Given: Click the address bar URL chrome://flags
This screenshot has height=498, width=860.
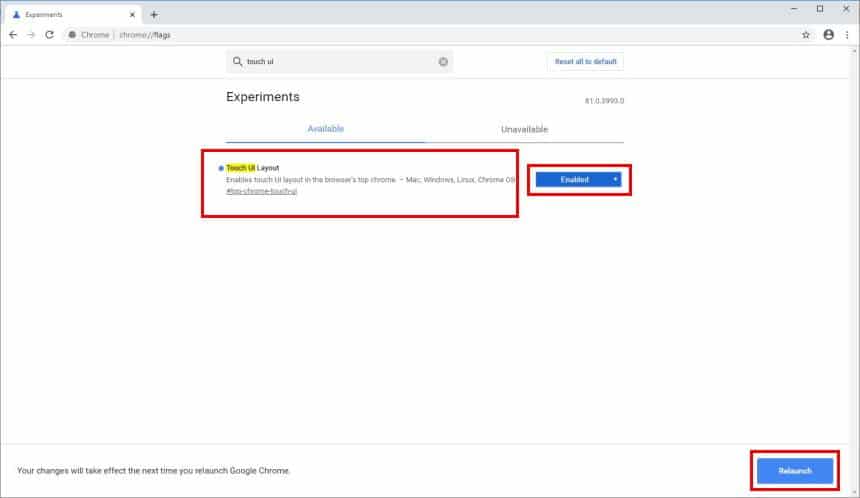Looking at the screenshot, I should click(x=145, y=35).
